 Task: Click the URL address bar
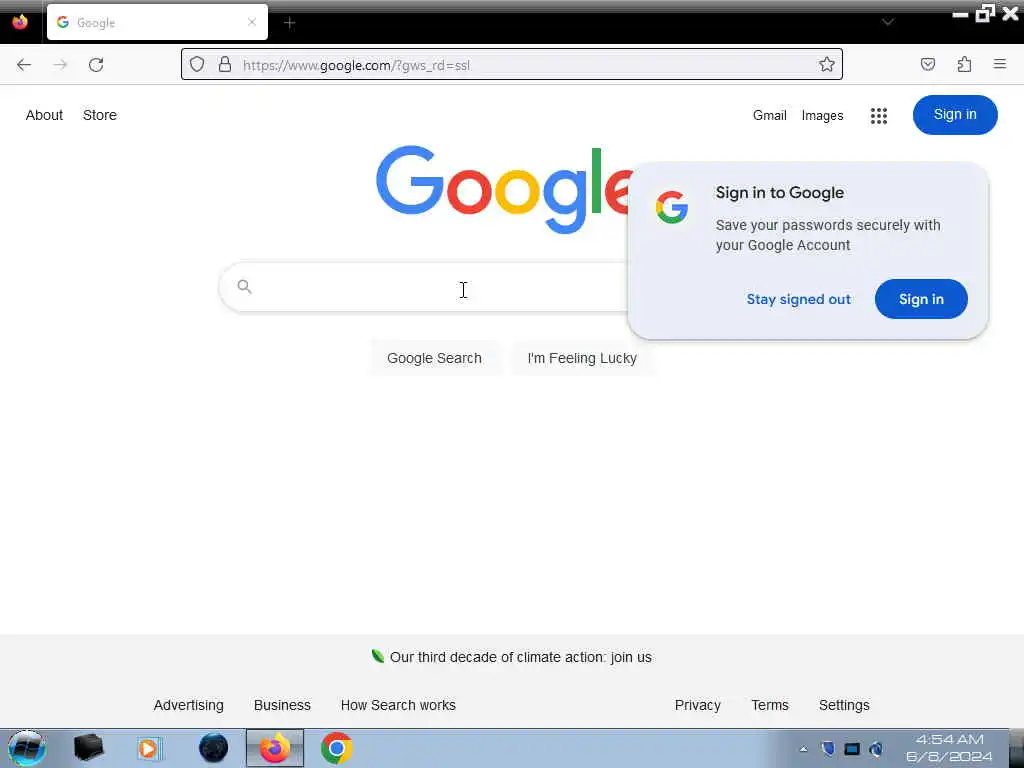pyautogui.click(x=512, y=65)
